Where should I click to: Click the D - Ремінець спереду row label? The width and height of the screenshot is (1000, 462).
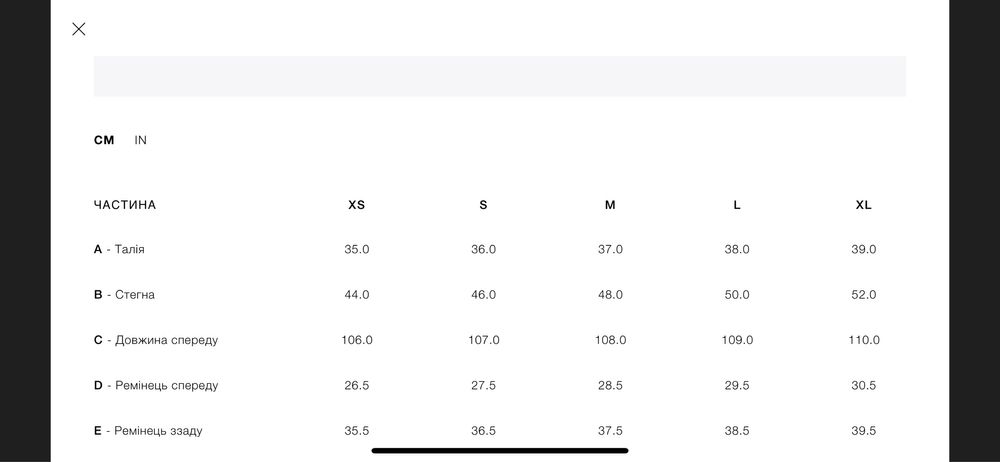point(156,385)
